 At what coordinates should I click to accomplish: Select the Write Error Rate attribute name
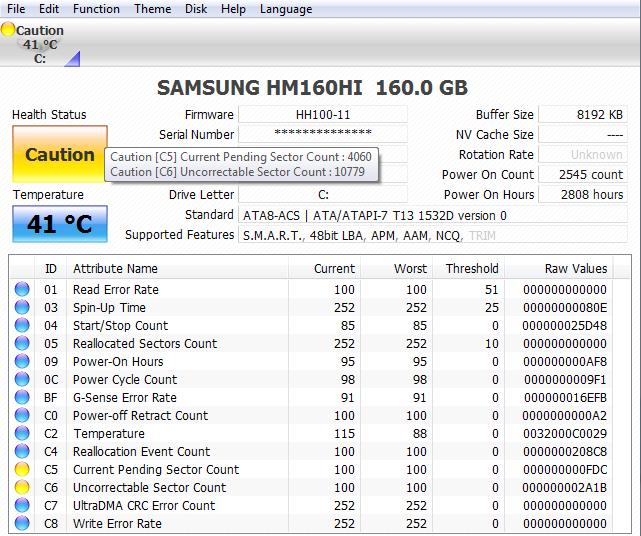[117, 523]
